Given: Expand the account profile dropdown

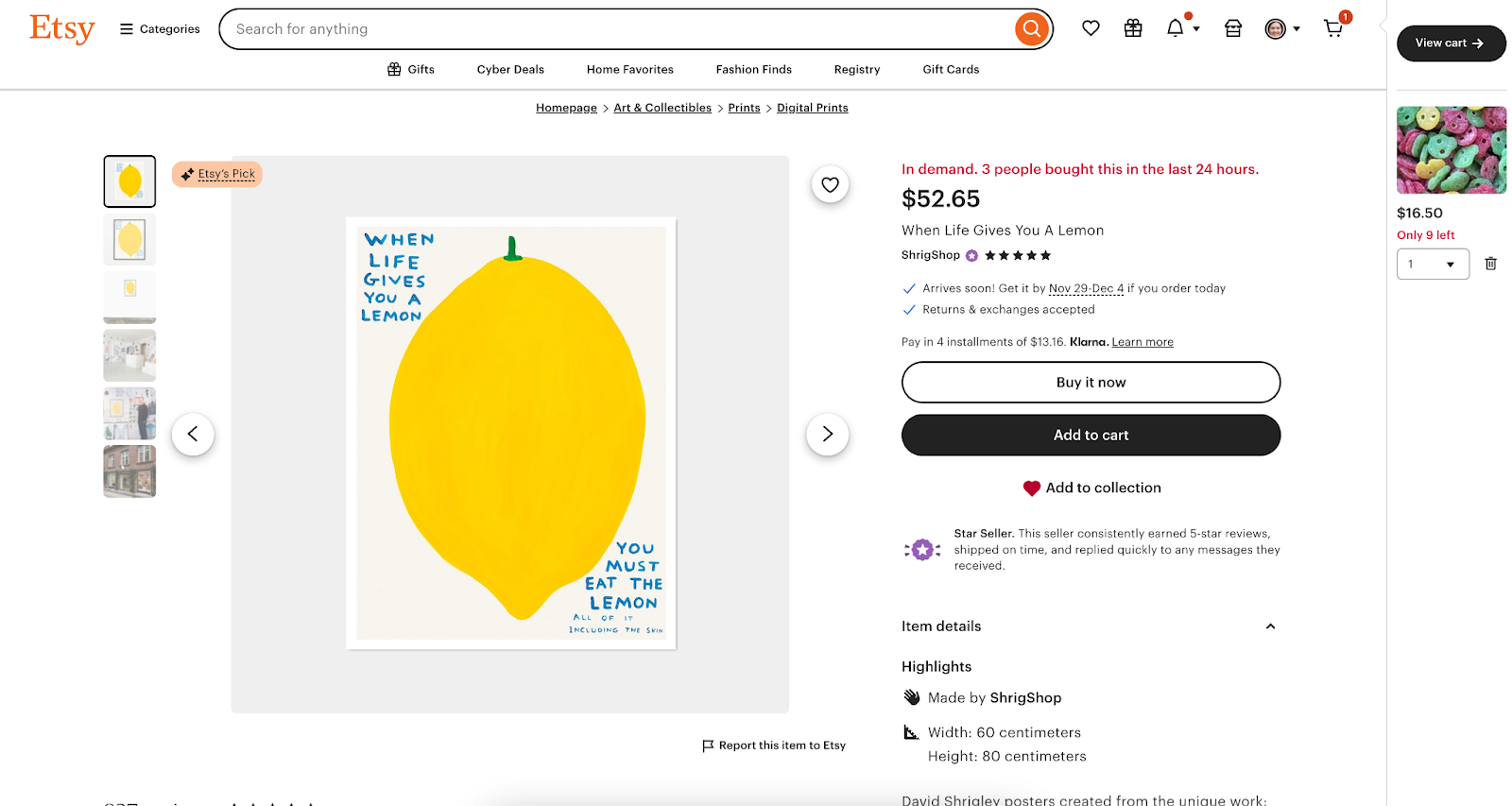Looking at the screenshot, I should (1281, 28).
